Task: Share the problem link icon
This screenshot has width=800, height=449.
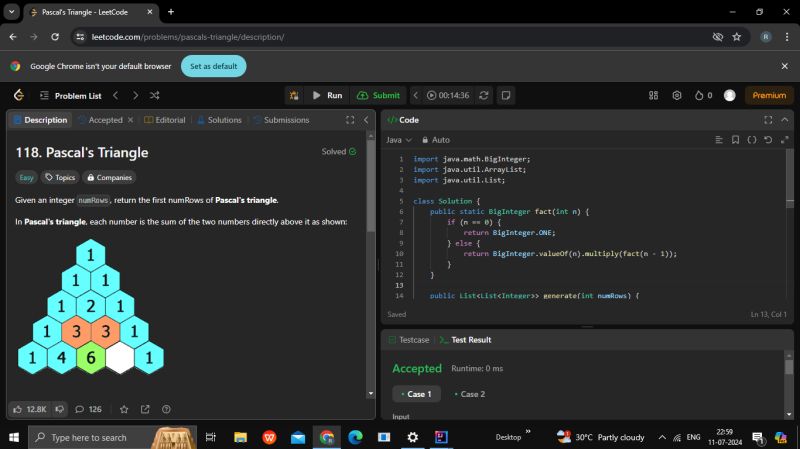Action: (x=145, y=409)
